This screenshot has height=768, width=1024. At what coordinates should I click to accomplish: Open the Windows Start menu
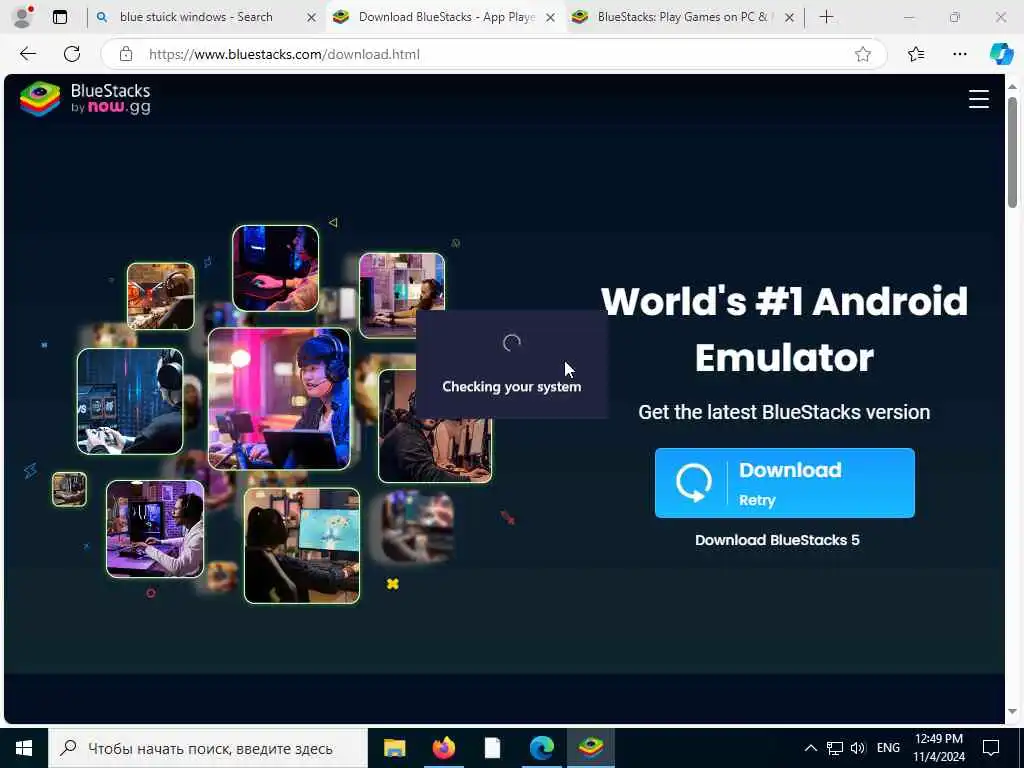[x=24, y=748]
